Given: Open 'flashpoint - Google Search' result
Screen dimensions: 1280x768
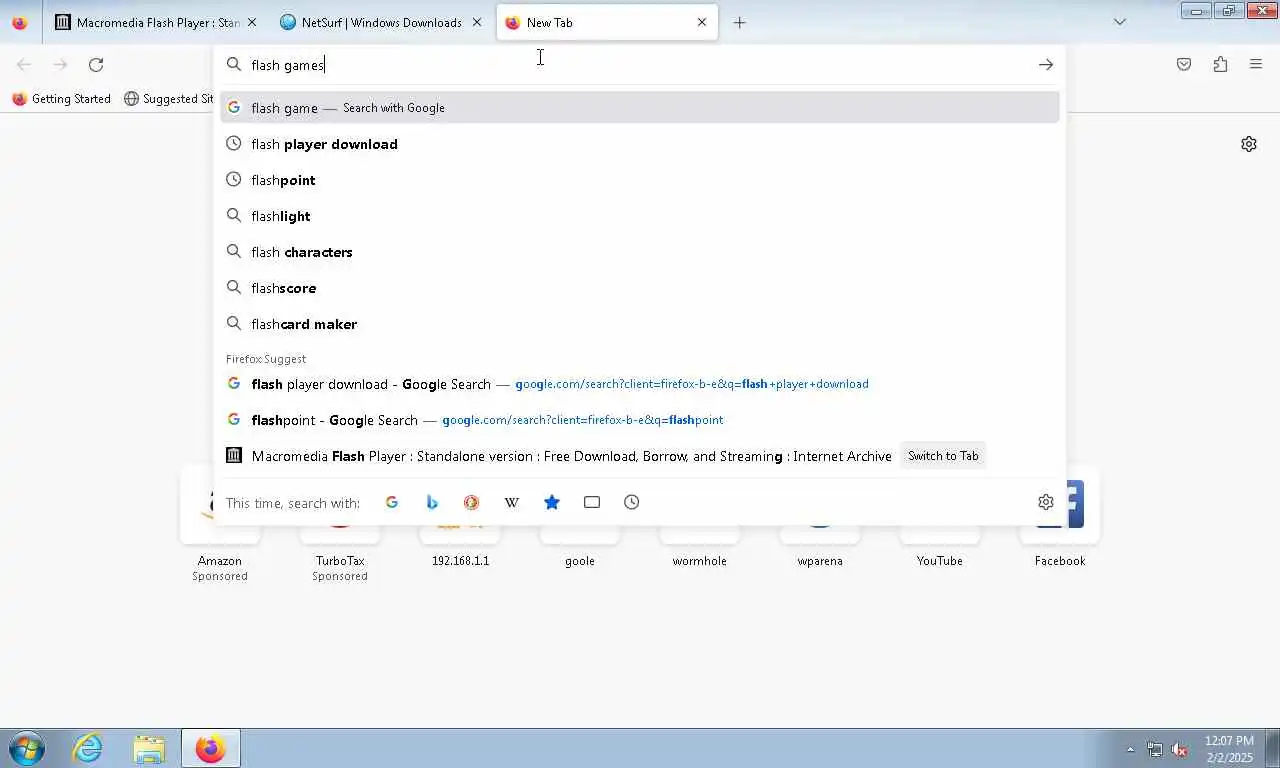Looking at the screenshot, I should [x=640, y=420].
